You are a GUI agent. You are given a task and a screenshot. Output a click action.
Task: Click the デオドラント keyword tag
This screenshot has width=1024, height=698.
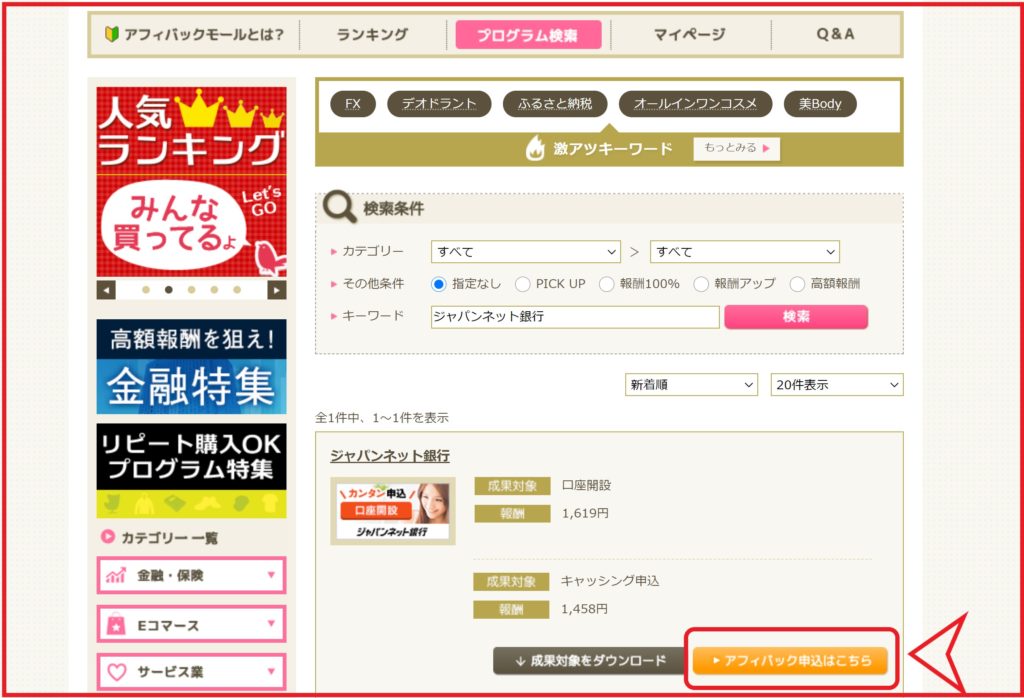tap(439, 104)
